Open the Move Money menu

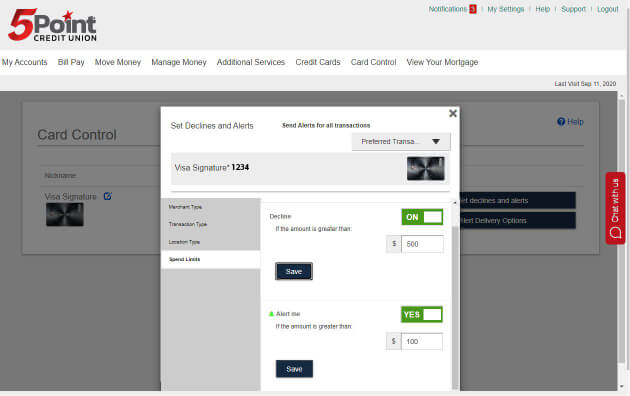click(x=118, y=62)
